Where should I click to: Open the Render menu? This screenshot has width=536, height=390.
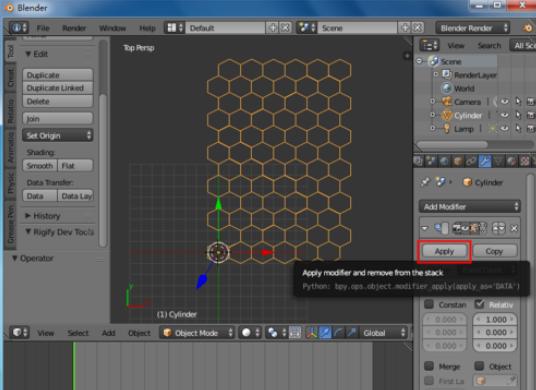[74, 28]
